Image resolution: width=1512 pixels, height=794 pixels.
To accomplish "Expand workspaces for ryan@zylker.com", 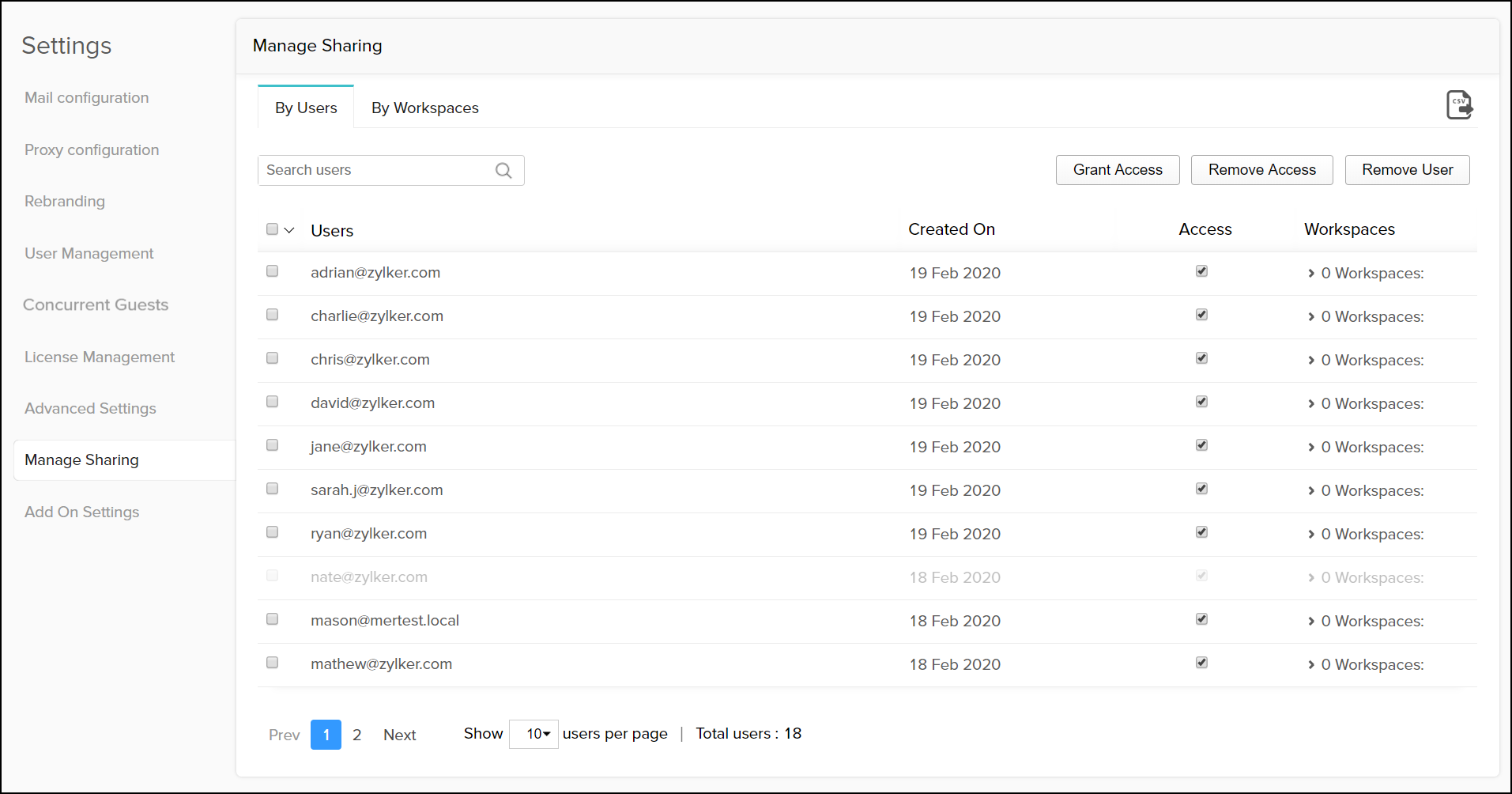I will (1311, 534).
